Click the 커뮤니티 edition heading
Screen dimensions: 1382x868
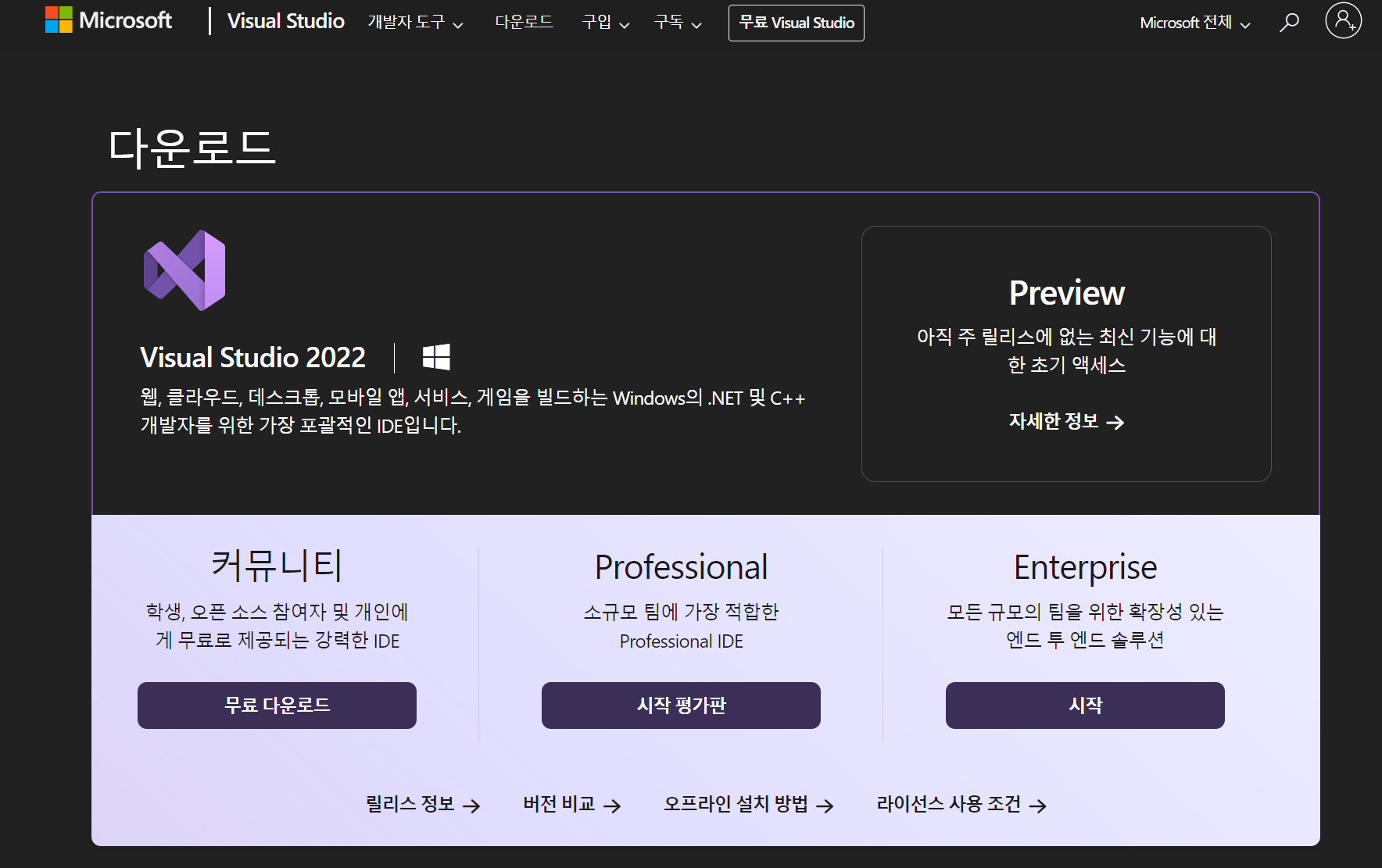pyautogui.click(x=277, y=565)
